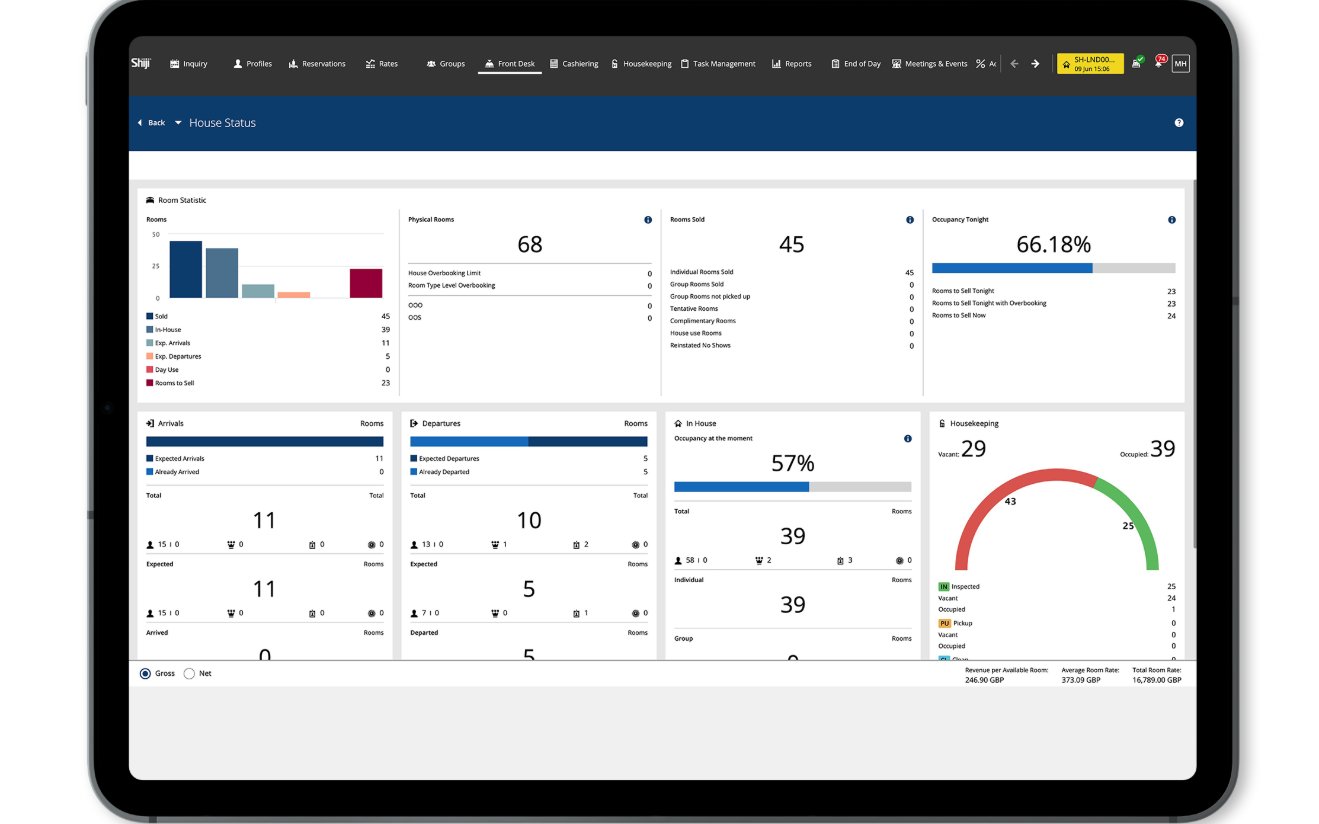Click the backward navigation arrow in top bar
1319x824 pixels.
point(1014,64)
